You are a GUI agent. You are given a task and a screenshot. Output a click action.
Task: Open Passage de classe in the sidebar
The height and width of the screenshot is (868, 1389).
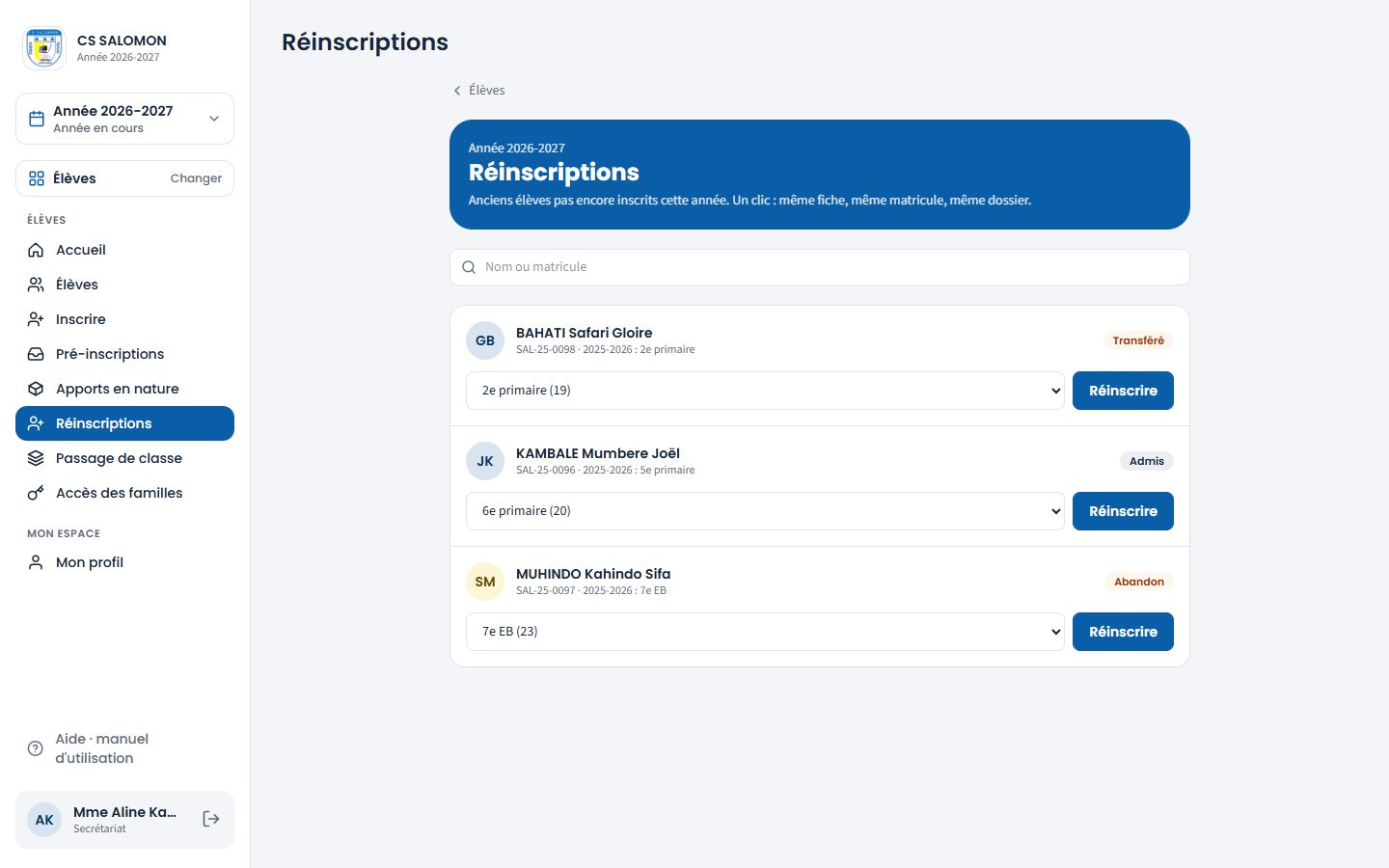click(x=125, y=458)
